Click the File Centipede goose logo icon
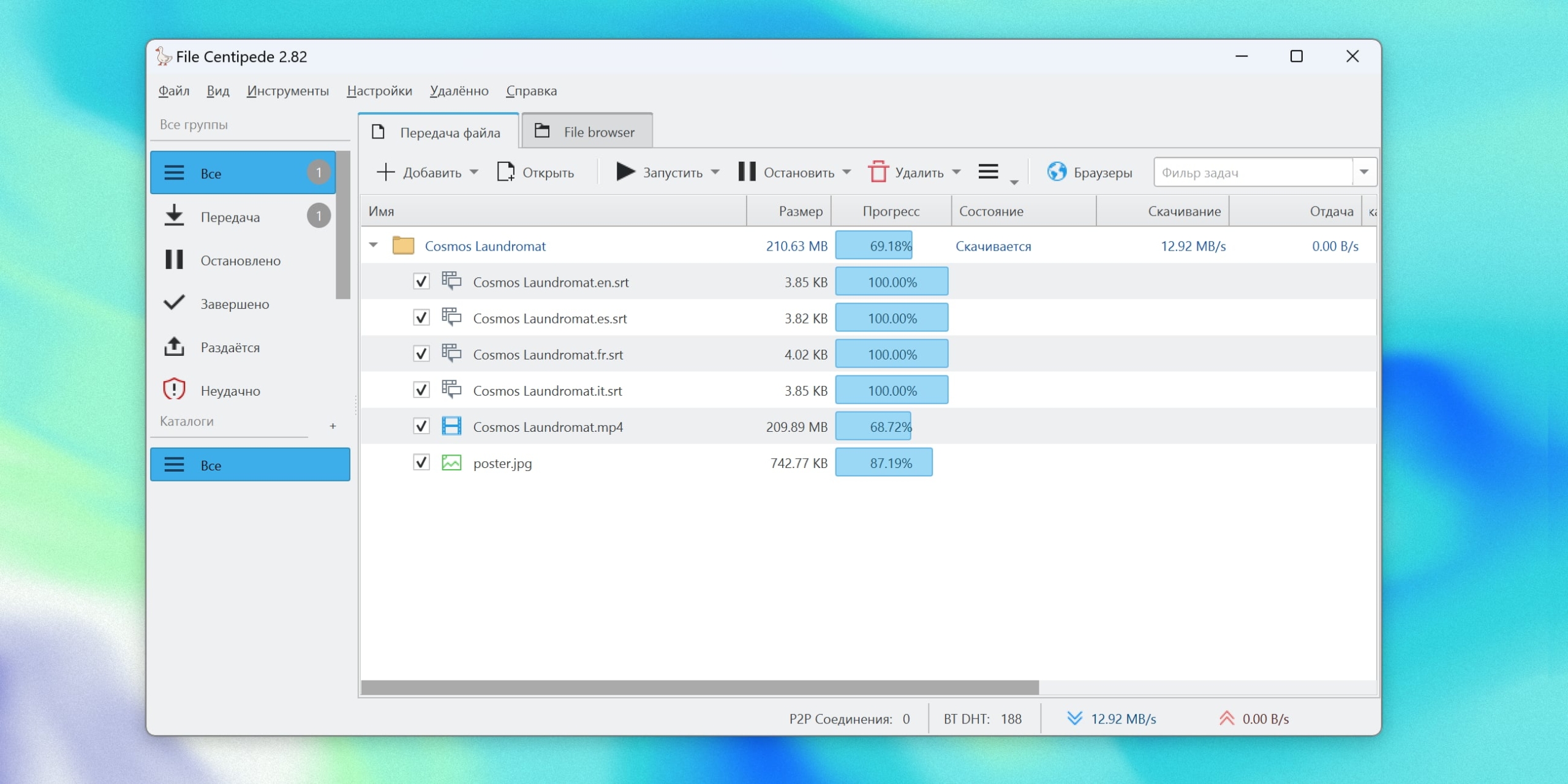Image resolution: width=1568 pixels, height=784 pixels. coord(163,56)
